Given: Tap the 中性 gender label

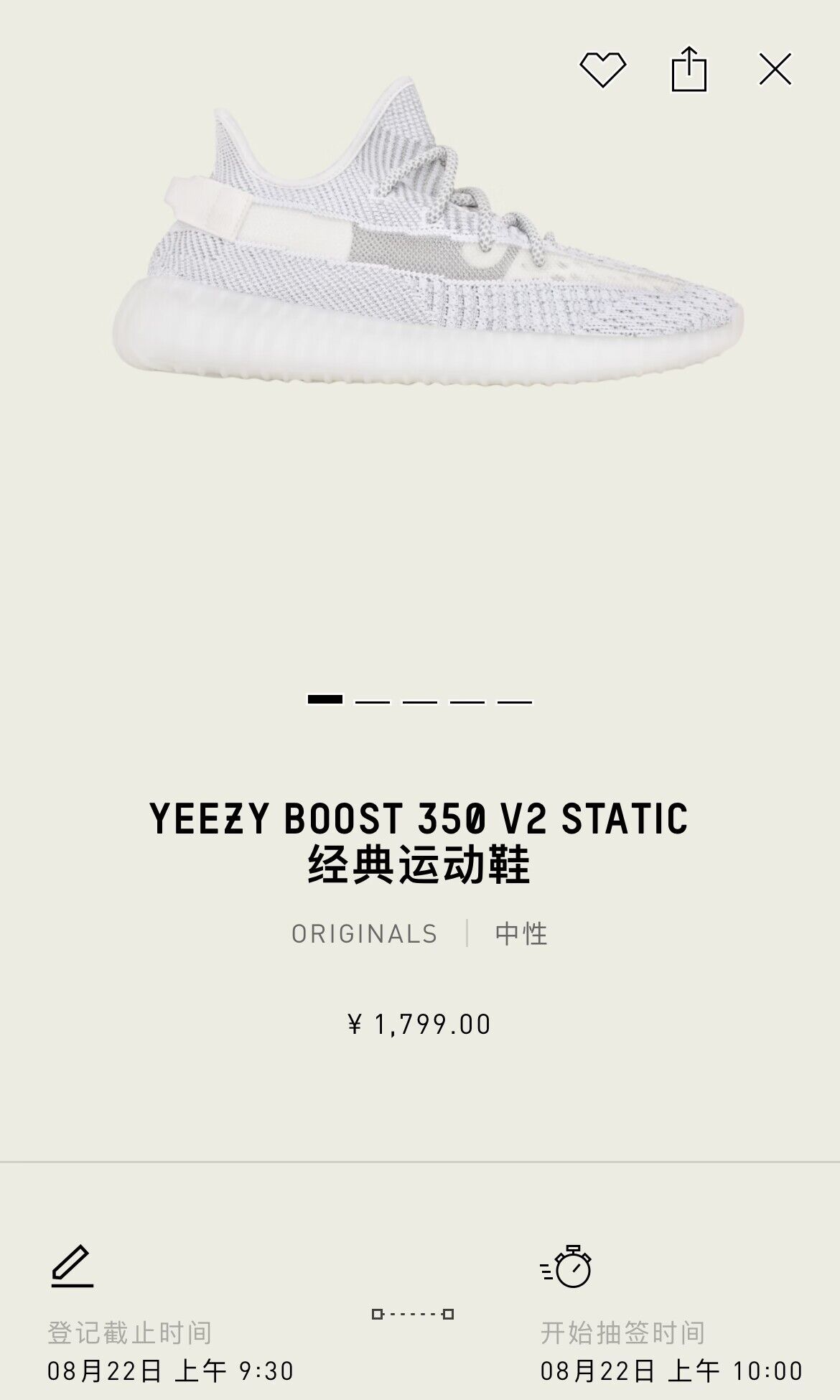Looking at the screenshot, I should [522, 934].
